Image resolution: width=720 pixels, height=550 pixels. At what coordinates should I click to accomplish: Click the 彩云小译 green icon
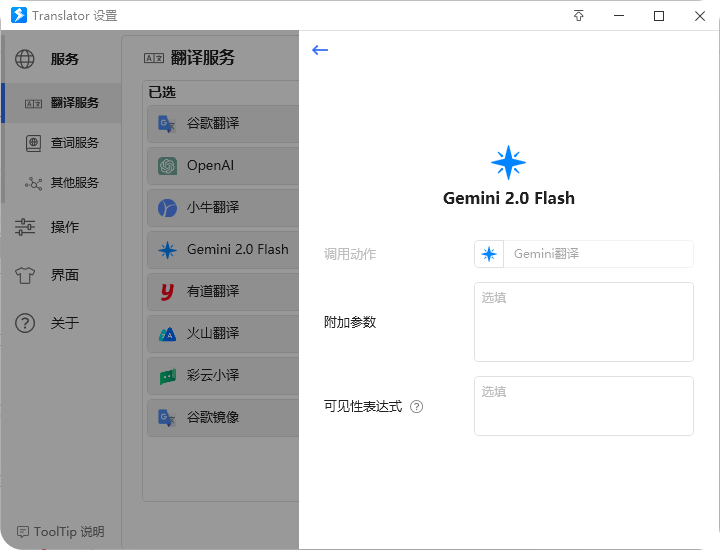pyautogui.click(x=168, y=376)
